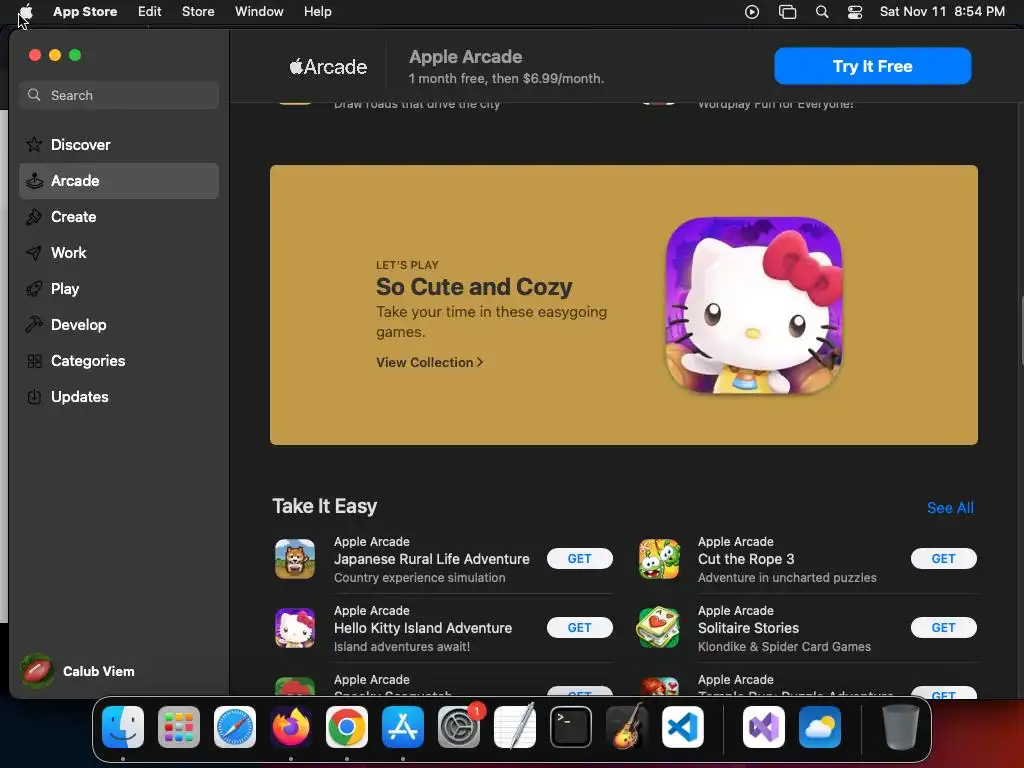1024x768 pixels.
Task: Open TextEdit from the dock
Action: pyautogui.click(x=515, y=727)
